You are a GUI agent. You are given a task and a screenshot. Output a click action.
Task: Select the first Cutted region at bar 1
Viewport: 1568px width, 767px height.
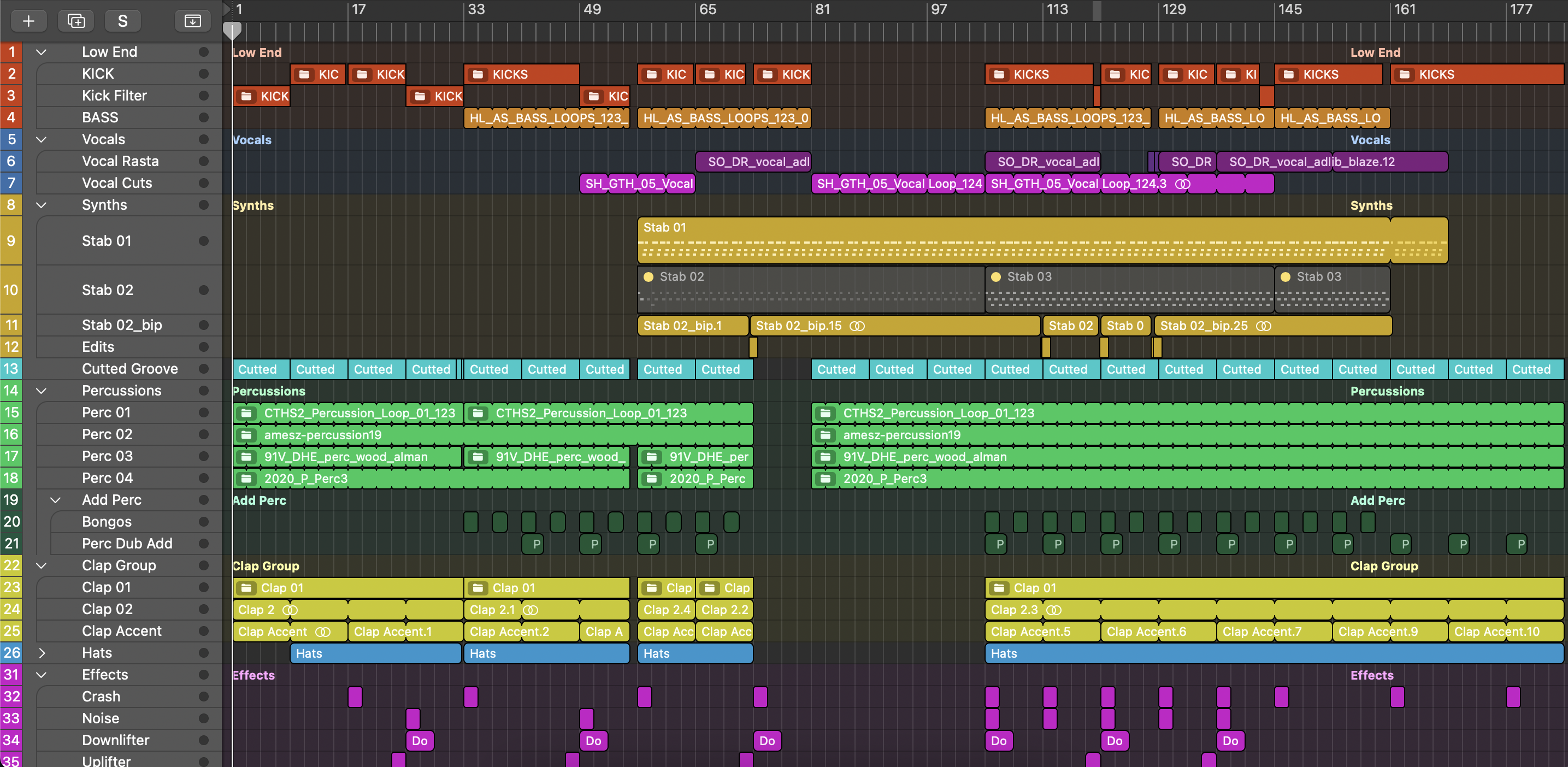(261, 369)
